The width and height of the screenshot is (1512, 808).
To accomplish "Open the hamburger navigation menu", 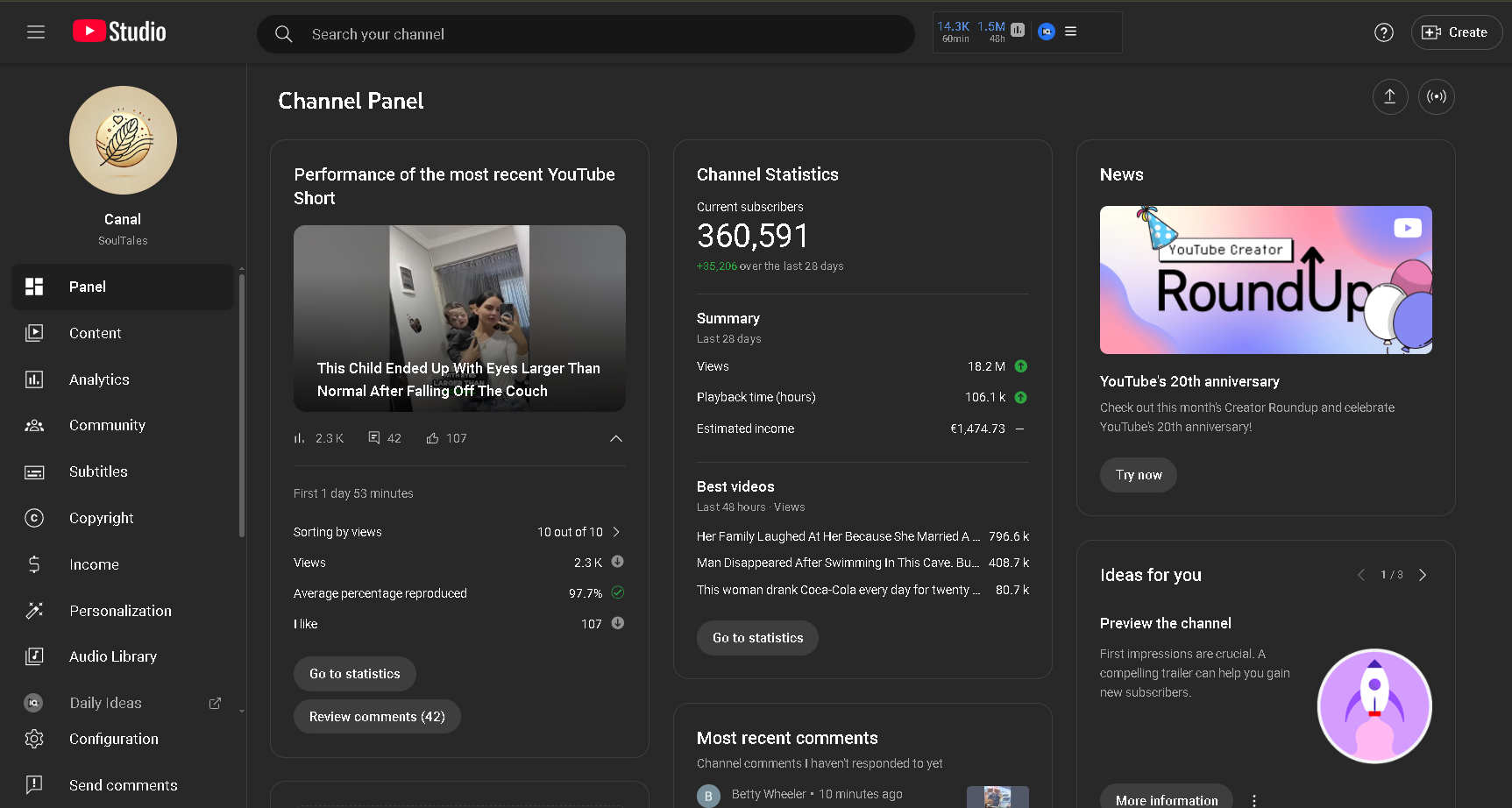I will [x=36, y=32].
